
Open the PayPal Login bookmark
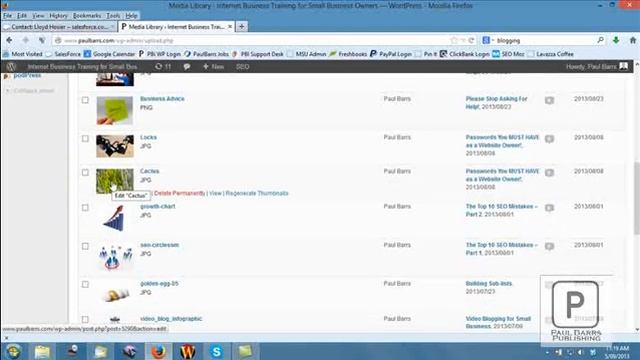391,54
